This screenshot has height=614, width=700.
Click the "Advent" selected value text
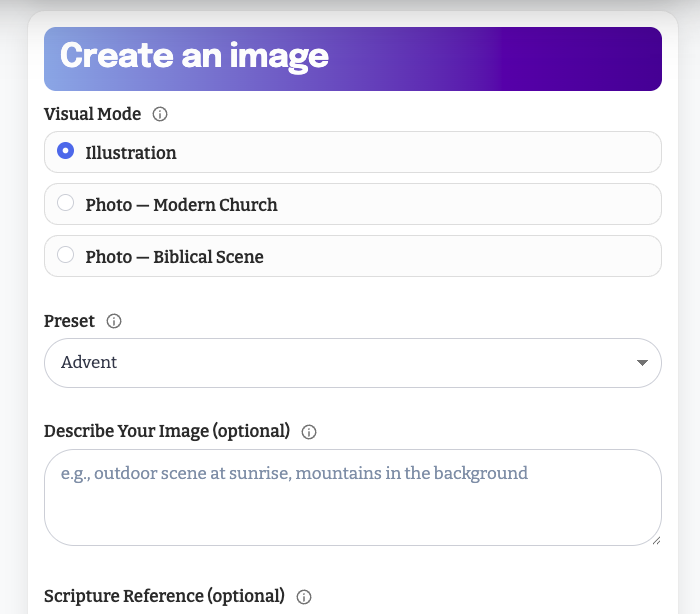(89, 362)
